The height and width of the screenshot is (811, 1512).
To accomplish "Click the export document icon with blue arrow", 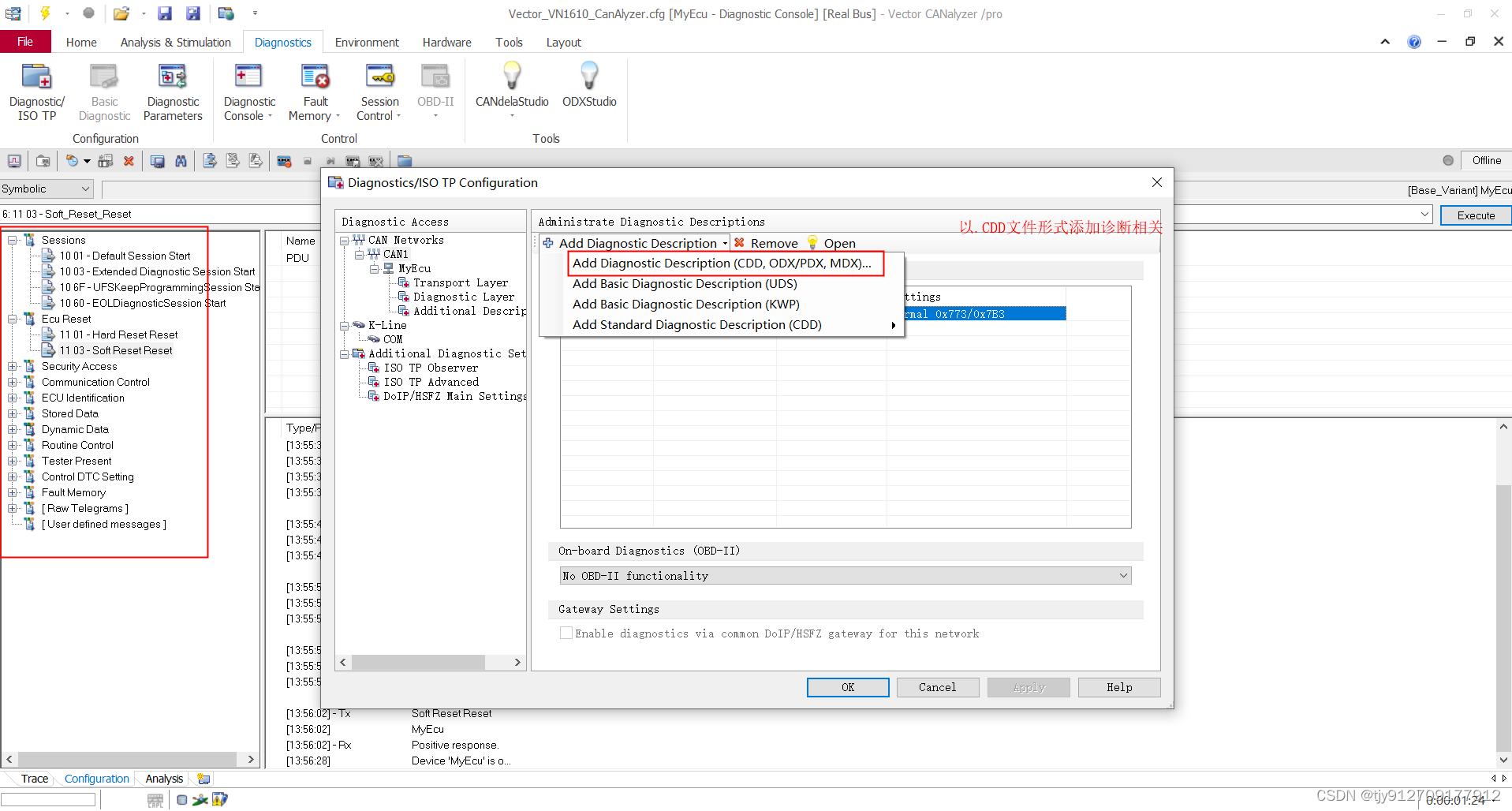I will pyautogui.click(x=209, y=161).
